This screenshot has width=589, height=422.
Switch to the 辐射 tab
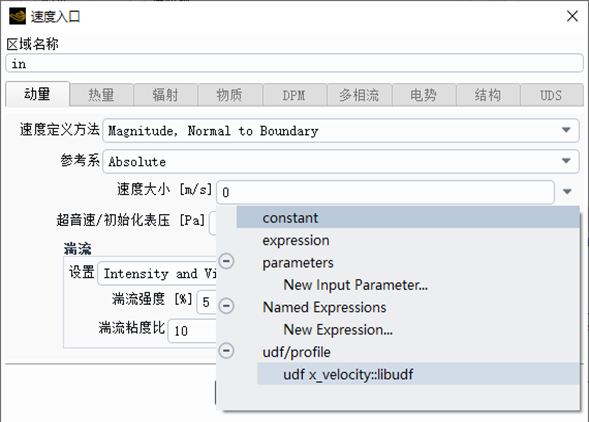pyautogui.click(x=165, y=95)
